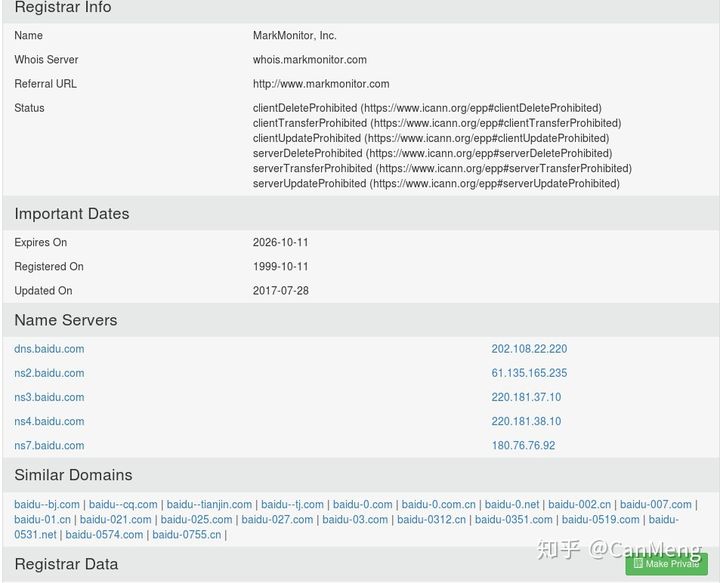Open the ns7.baidu.com name server link
Viewport: 720px width, 583px height.
pos(49,446)
